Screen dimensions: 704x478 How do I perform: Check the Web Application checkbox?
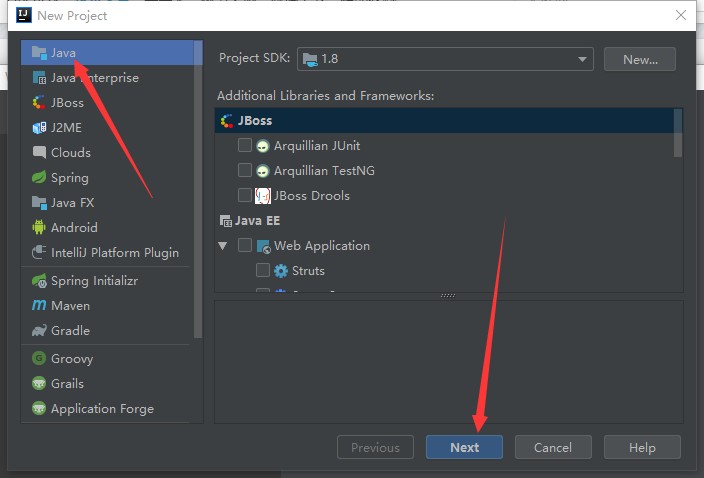pos(245,246)
